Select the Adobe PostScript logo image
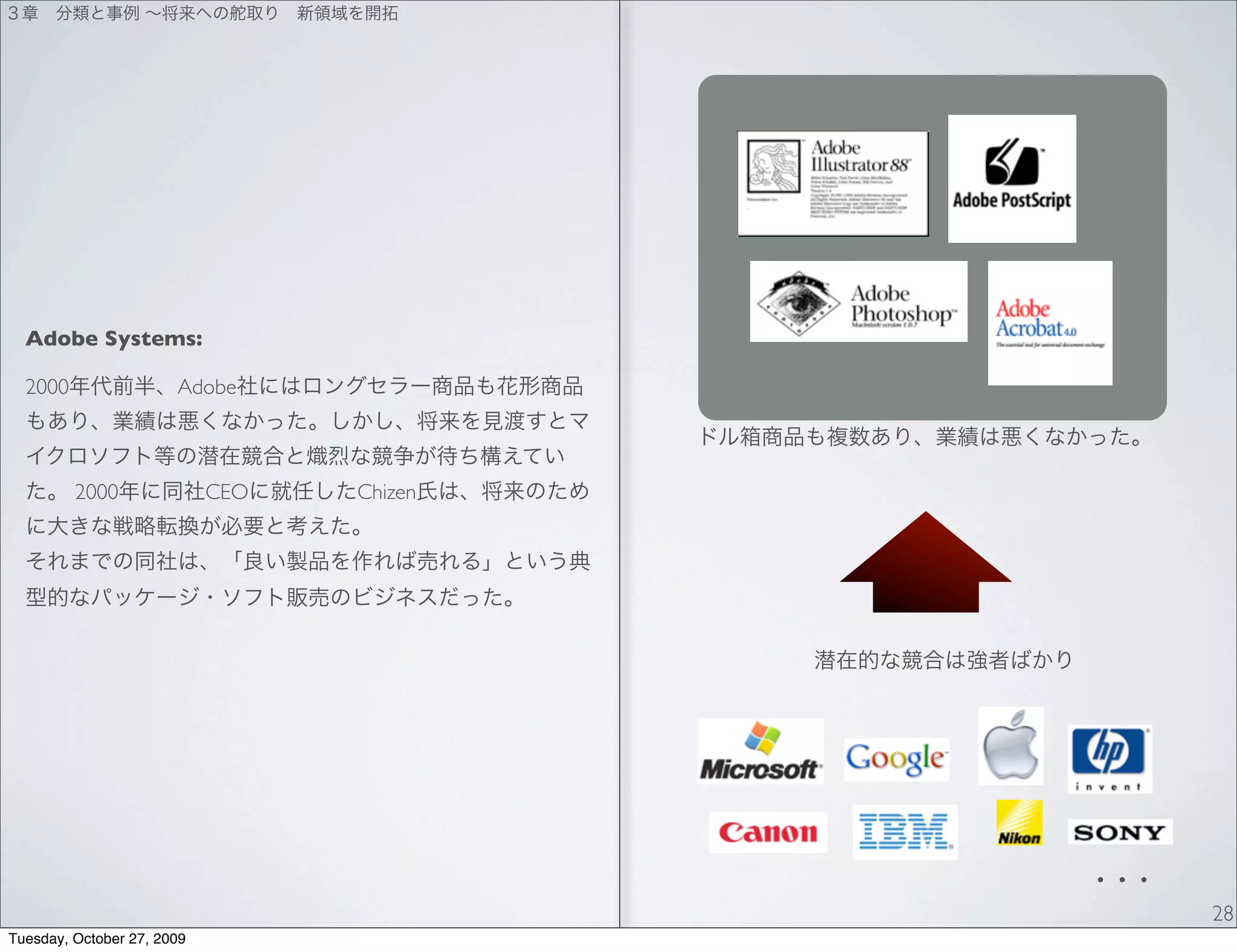Screen dimensions: 1237x952 click(1012, 179)
